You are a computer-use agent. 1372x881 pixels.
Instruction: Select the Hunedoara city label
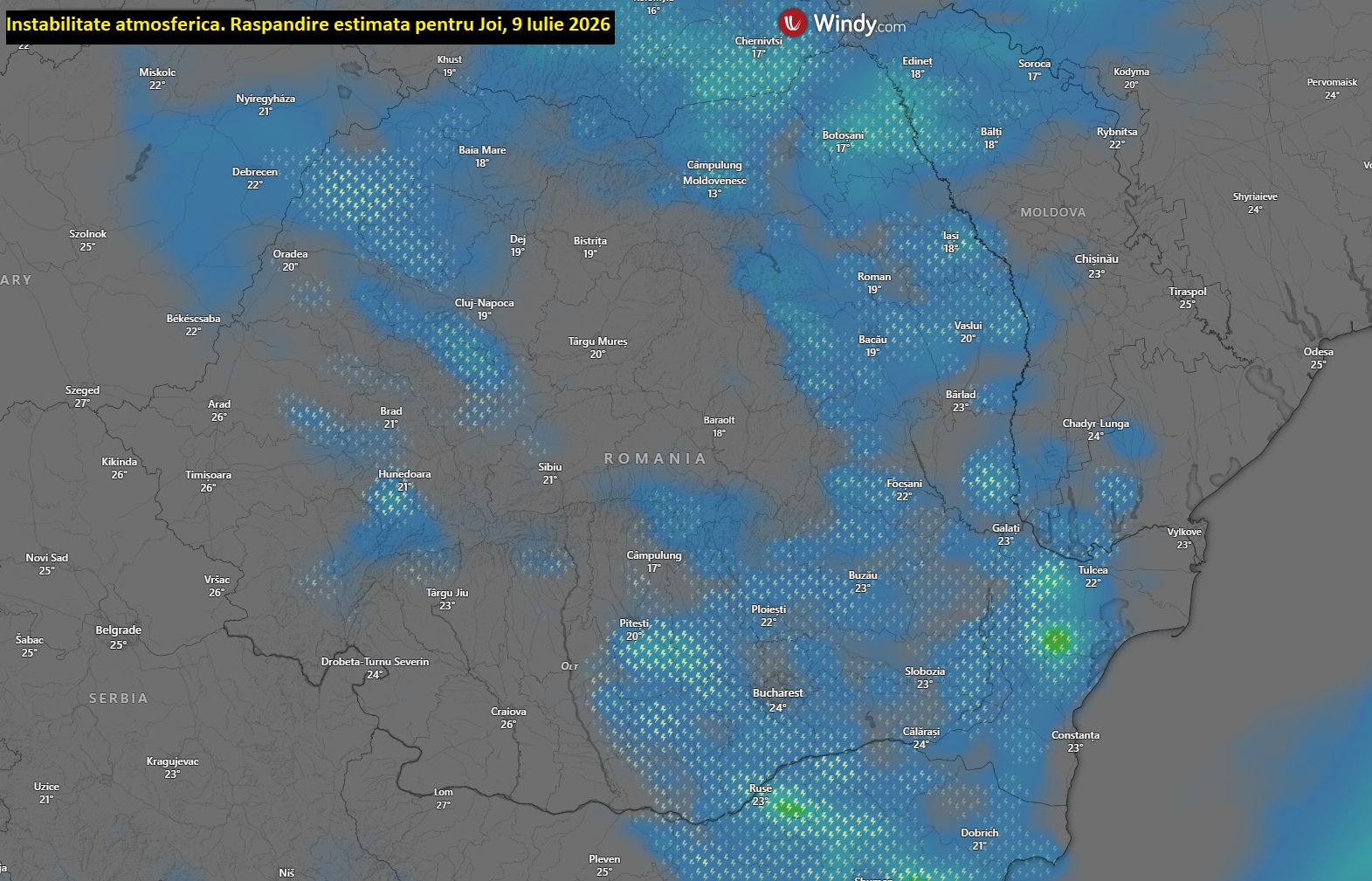404,474
